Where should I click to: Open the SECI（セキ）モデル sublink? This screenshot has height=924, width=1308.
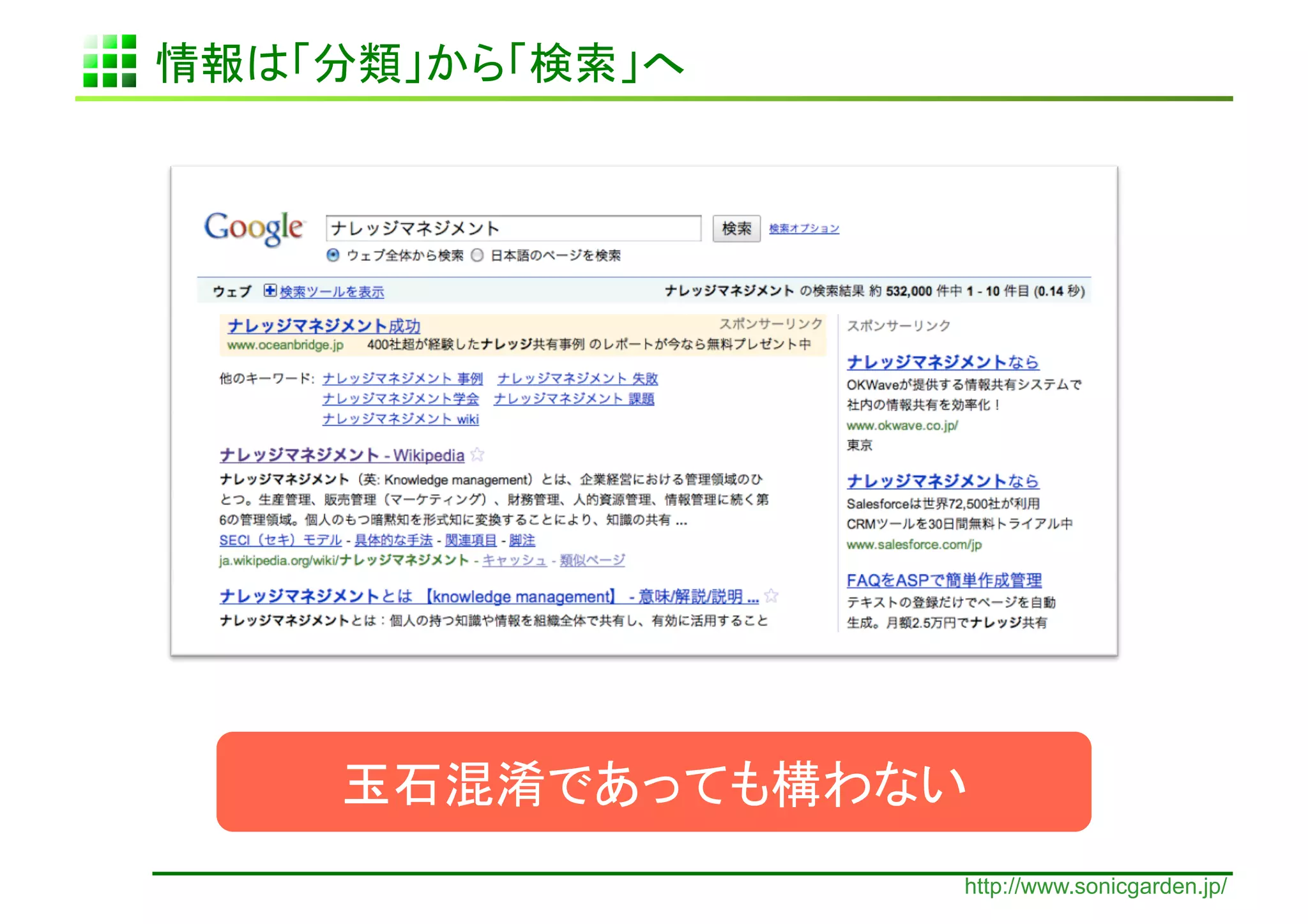tap(280, 540)
